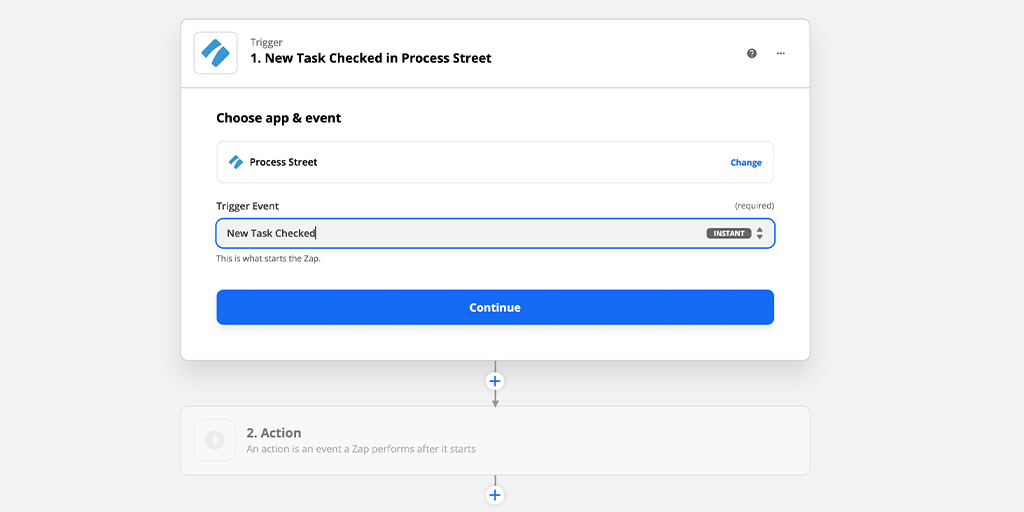The width and height of the screenshot is (1024, 512).
Task: Open the three-dot more options menu
Action: (x=780, y=54)
